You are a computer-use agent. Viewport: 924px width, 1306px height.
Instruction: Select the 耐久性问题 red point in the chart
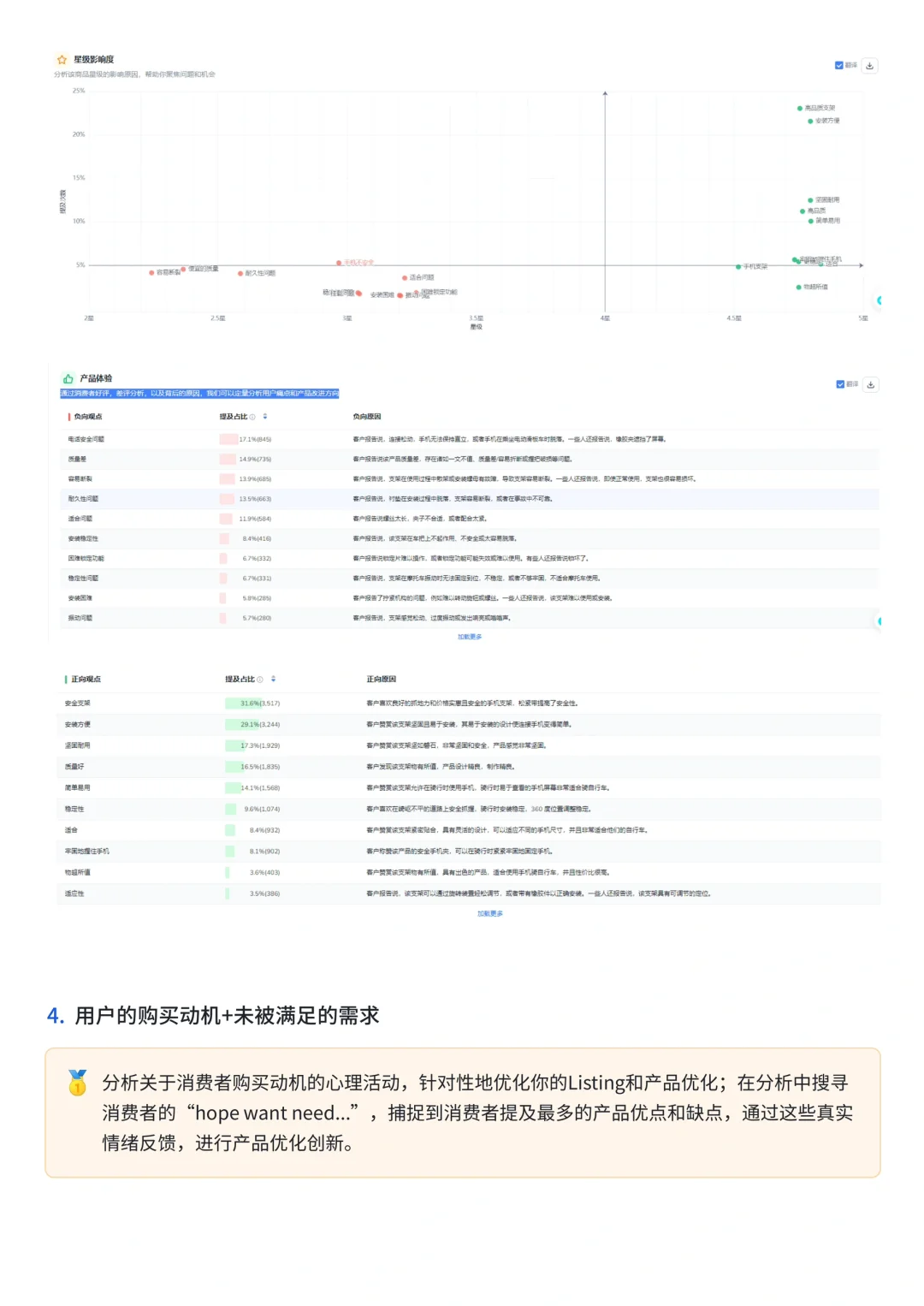[240, 274]
